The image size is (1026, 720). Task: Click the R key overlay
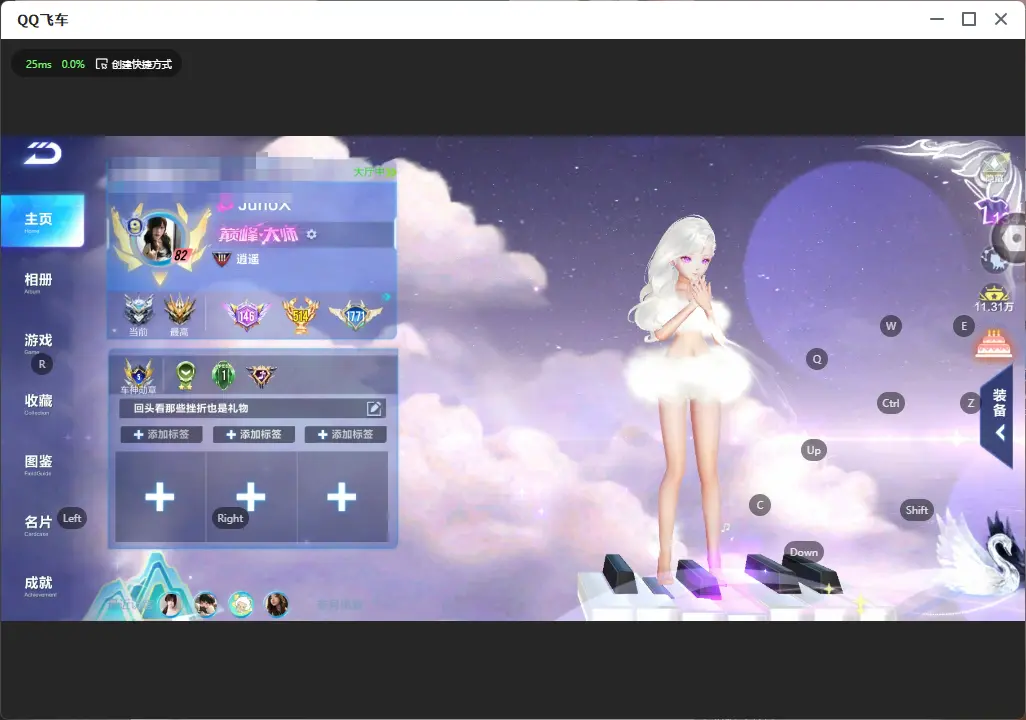pyautogui.click(x=42, y=364)
